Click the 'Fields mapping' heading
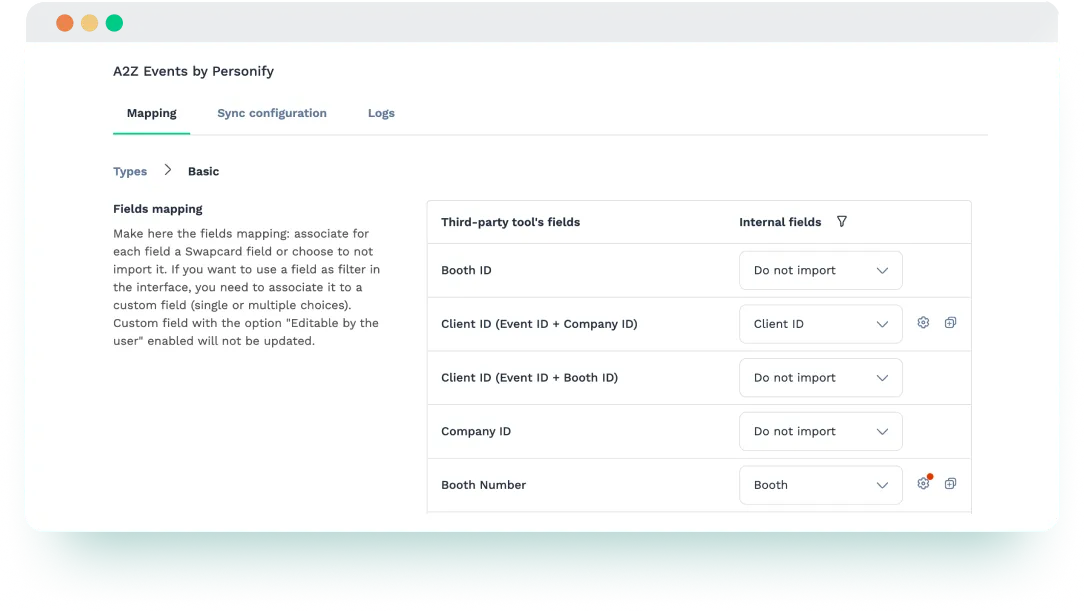Screen dimensions: 1085x611 point(158,209)
